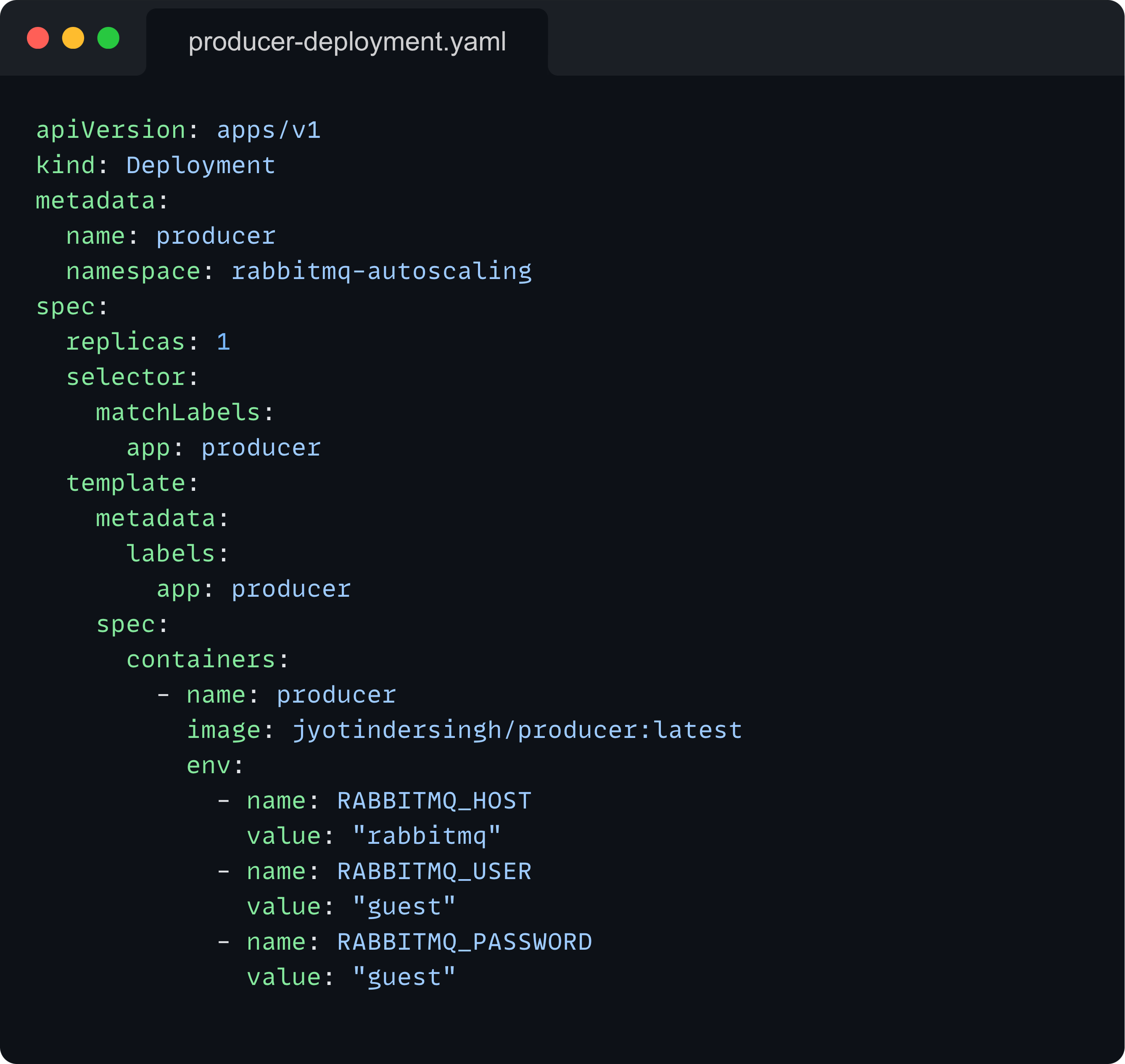Click the yellow minimize window button
The width and height of the screenshot is (1125, 1064).
73,38
